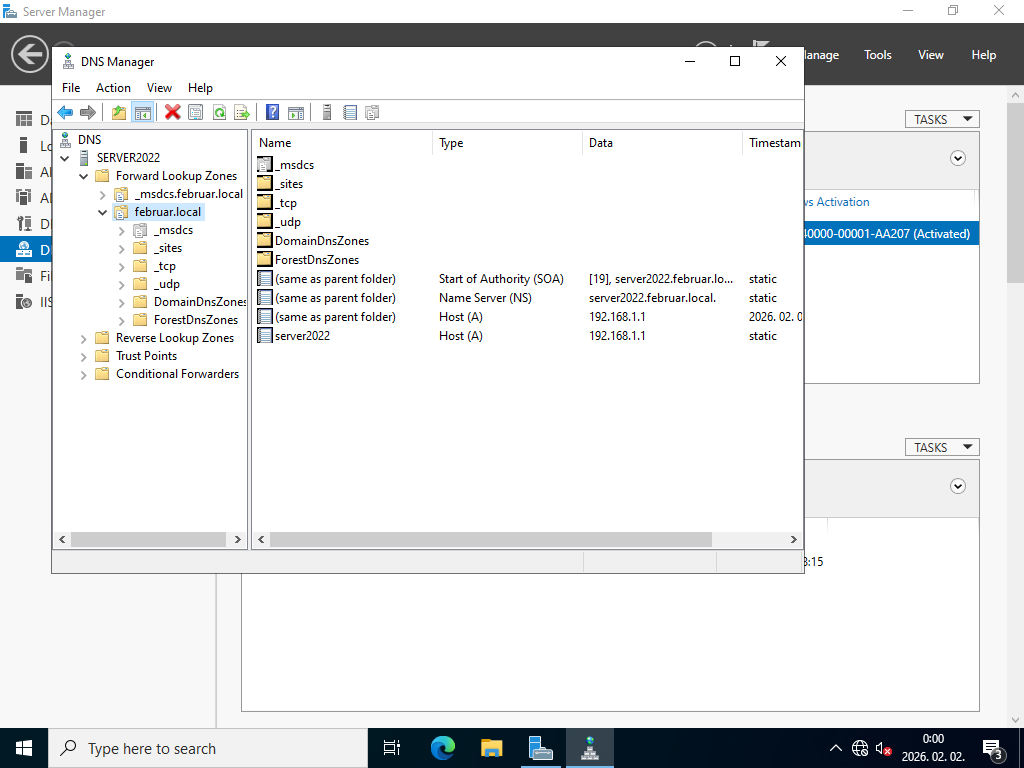The height and width of the screenshot is (768, 1024).
Task: Open Help with the blue question mark icon
Action: tap(272, 113)
